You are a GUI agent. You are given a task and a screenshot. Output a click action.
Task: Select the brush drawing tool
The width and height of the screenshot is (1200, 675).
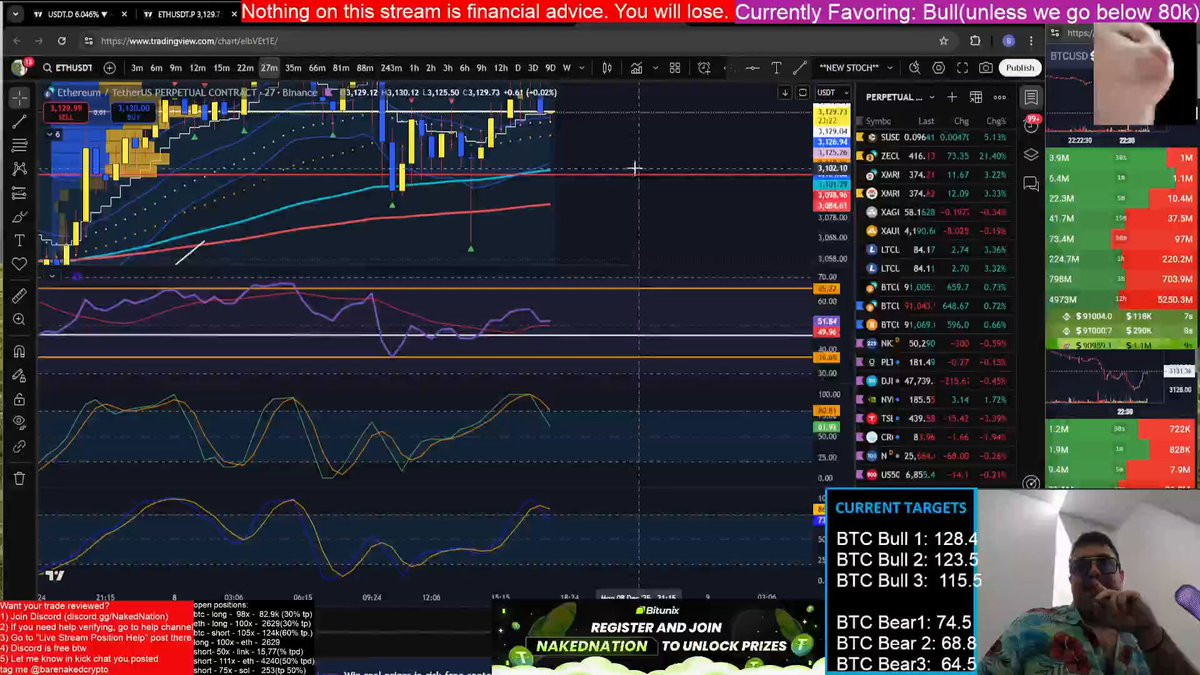pyautogui.click(x=19, y=217)
